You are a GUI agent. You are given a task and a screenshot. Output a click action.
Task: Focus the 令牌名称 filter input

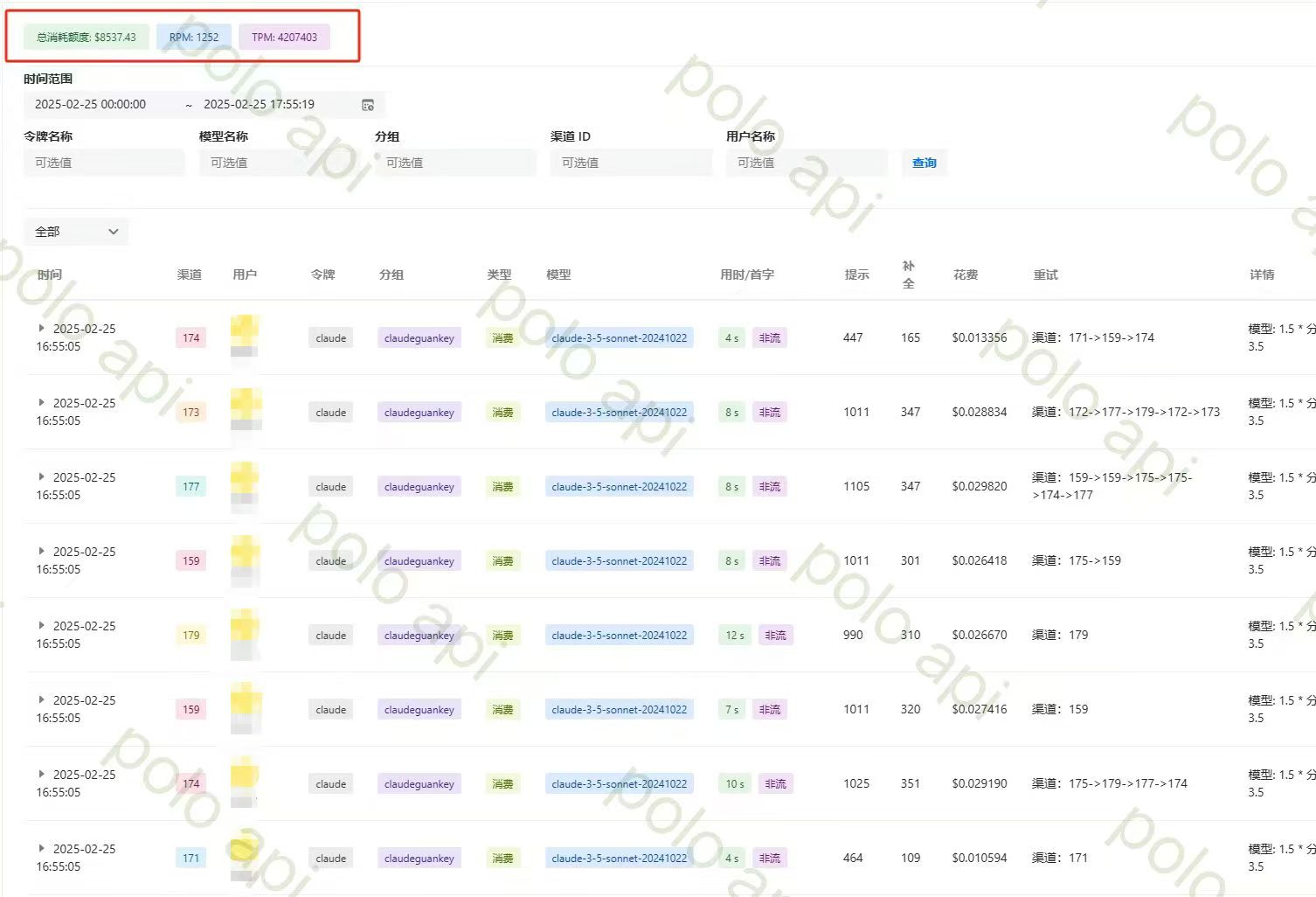[104, 163]
